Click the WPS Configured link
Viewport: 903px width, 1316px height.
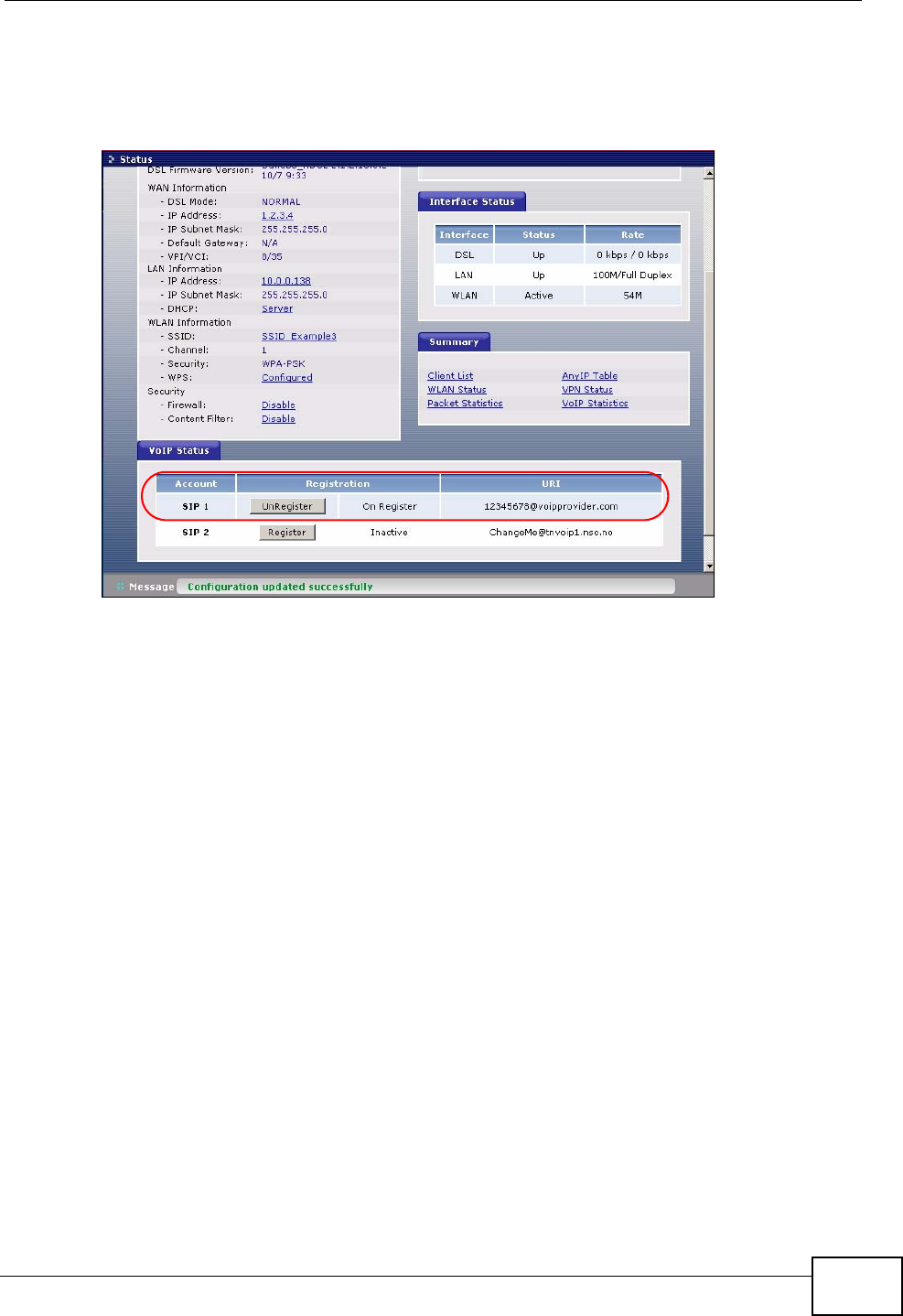coord(287,378)
